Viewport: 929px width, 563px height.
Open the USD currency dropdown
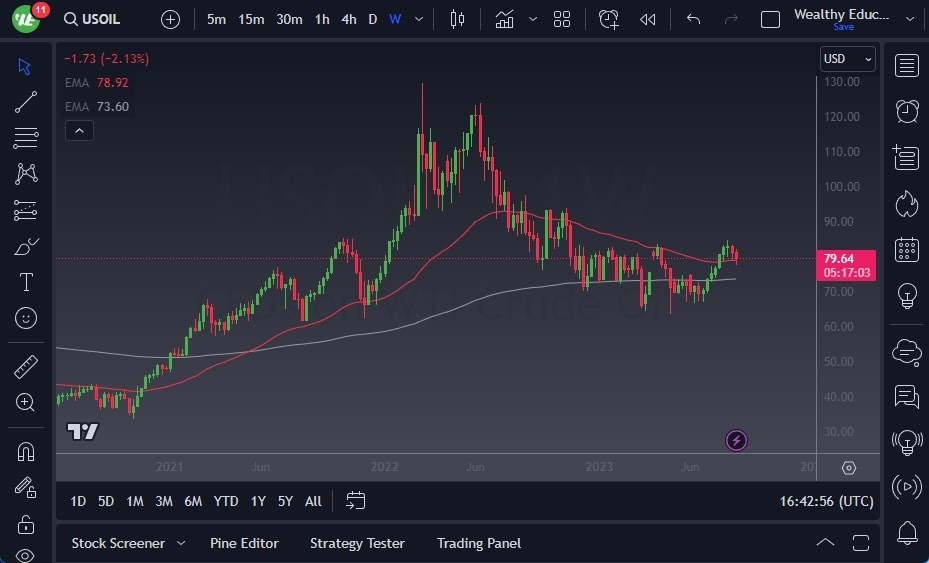847,59
